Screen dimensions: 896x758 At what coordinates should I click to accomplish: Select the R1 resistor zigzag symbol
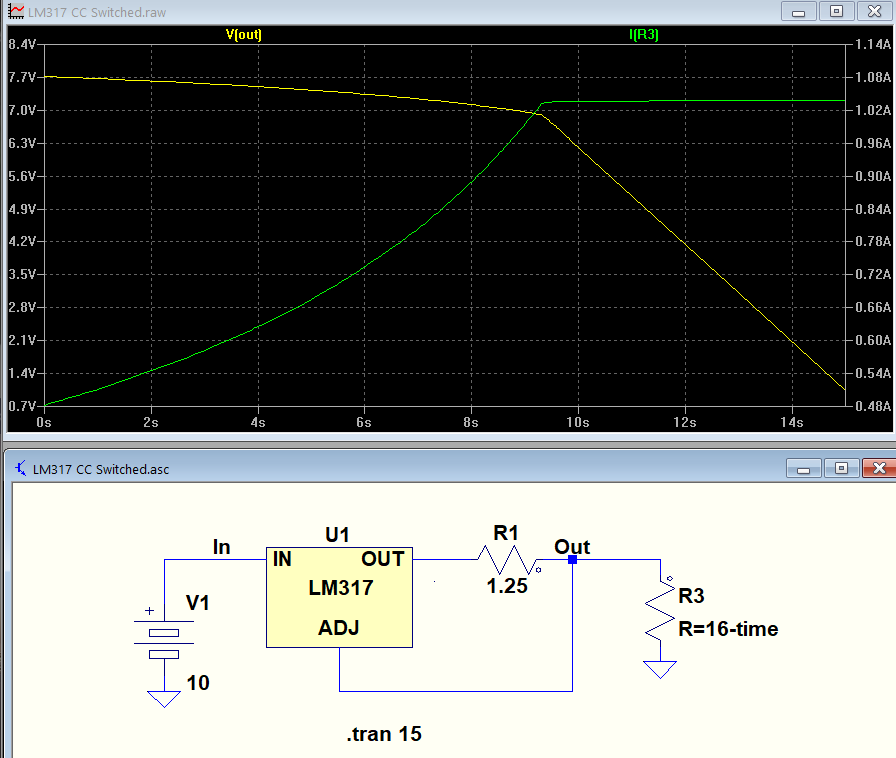pos(506,559)
